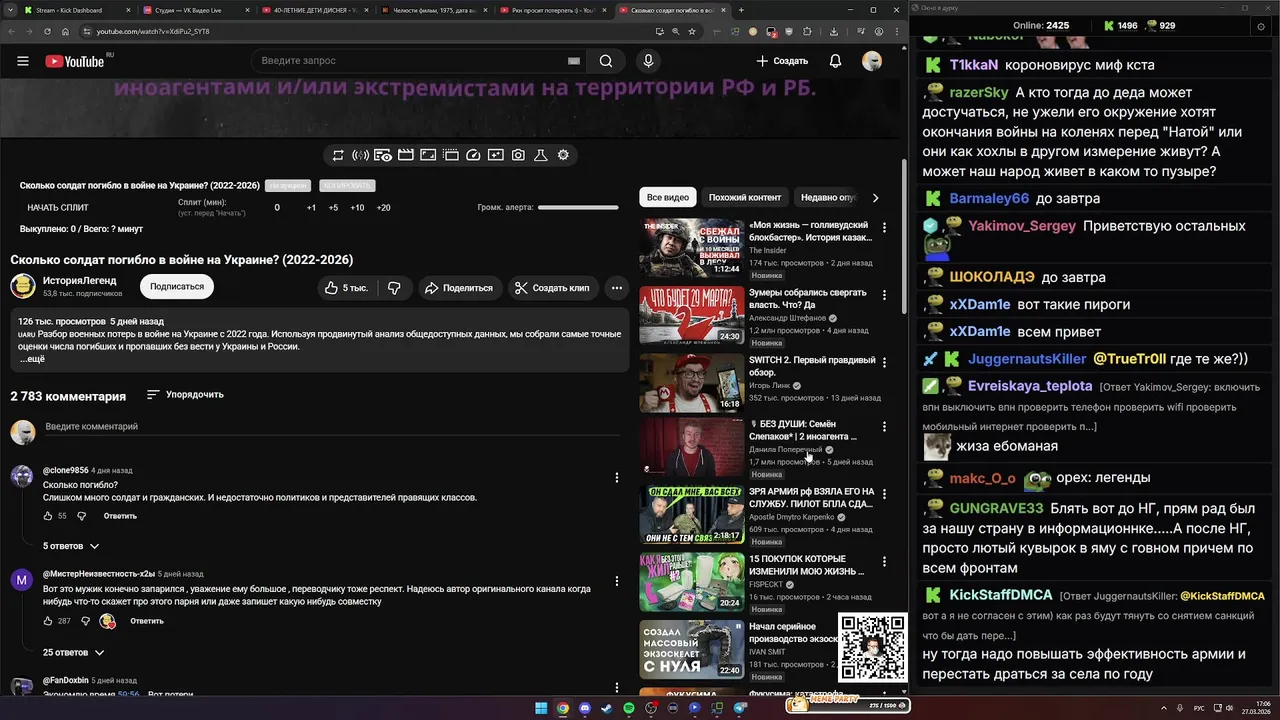
Task: Click the speedometer icon in video toolbar
Action: coord(473,155)
